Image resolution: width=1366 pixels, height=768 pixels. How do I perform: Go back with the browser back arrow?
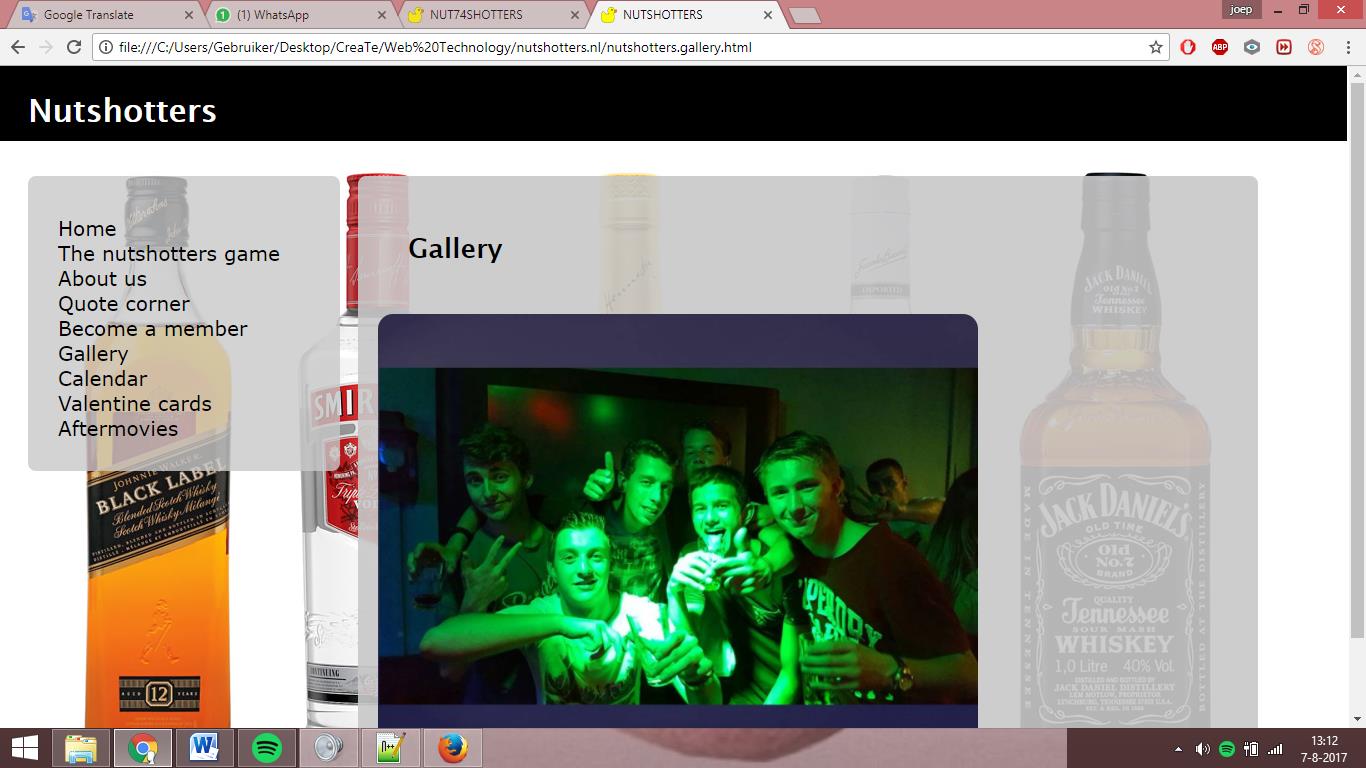point(17,47)
